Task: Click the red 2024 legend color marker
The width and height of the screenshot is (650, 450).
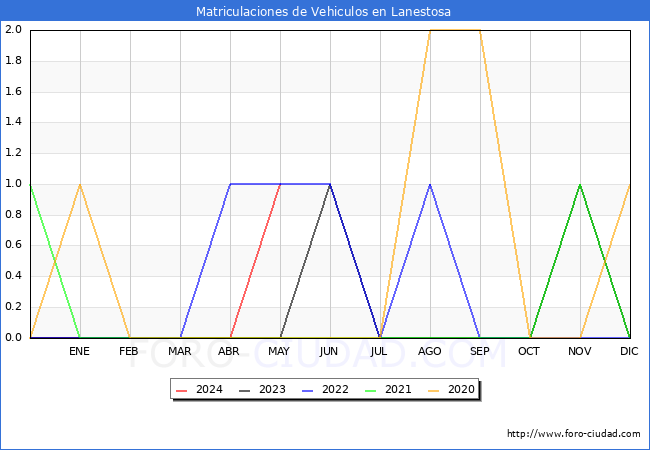Action: (182, 391)
